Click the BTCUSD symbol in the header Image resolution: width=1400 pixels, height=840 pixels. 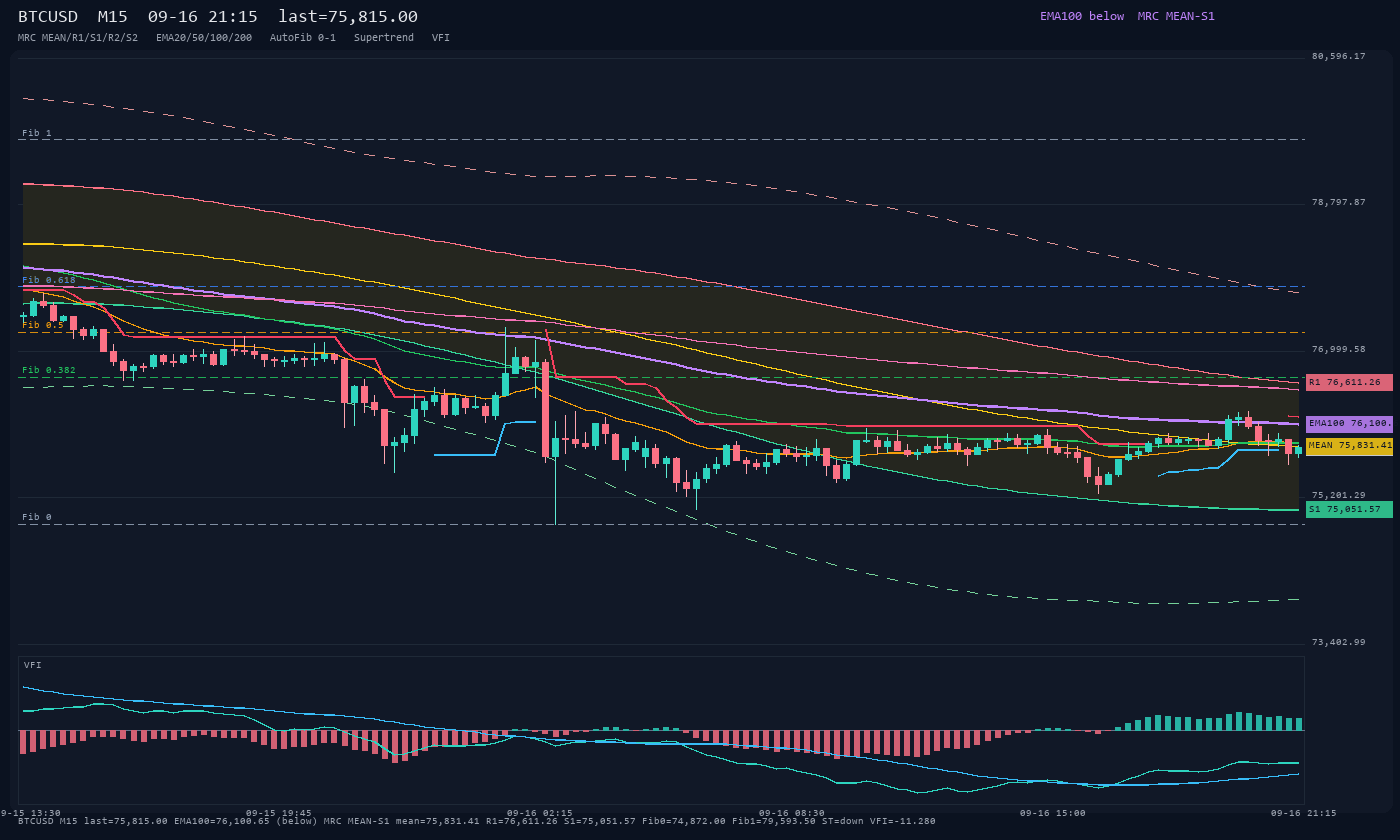point(48,17)
